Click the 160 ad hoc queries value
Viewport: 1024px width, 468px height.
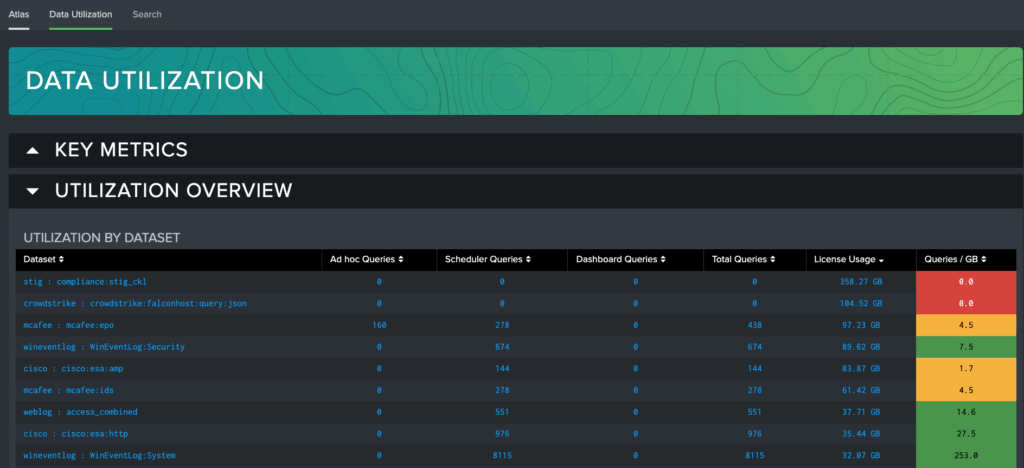tap(379, 325)
